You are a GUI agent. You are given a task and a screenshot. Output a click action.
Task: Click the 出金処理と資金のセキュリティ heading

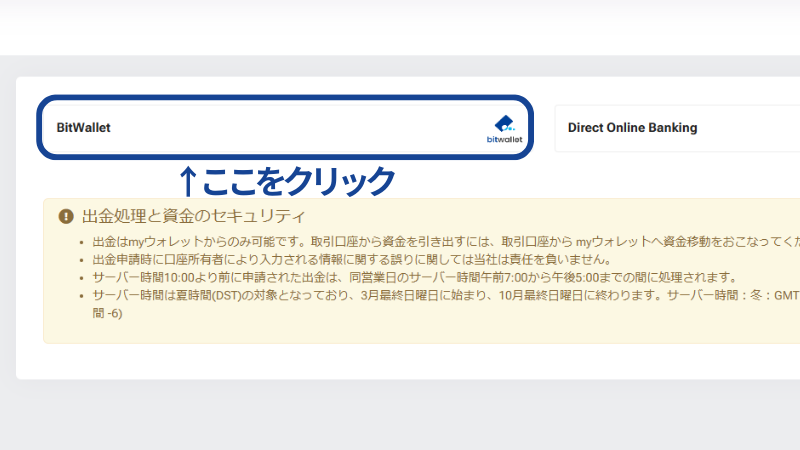click(x=193, y=216)
